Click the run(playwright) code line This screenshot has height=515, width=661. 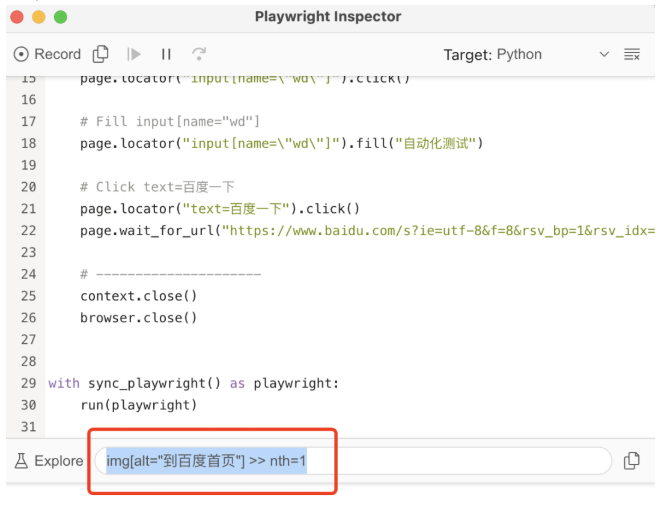pos(139,405)
